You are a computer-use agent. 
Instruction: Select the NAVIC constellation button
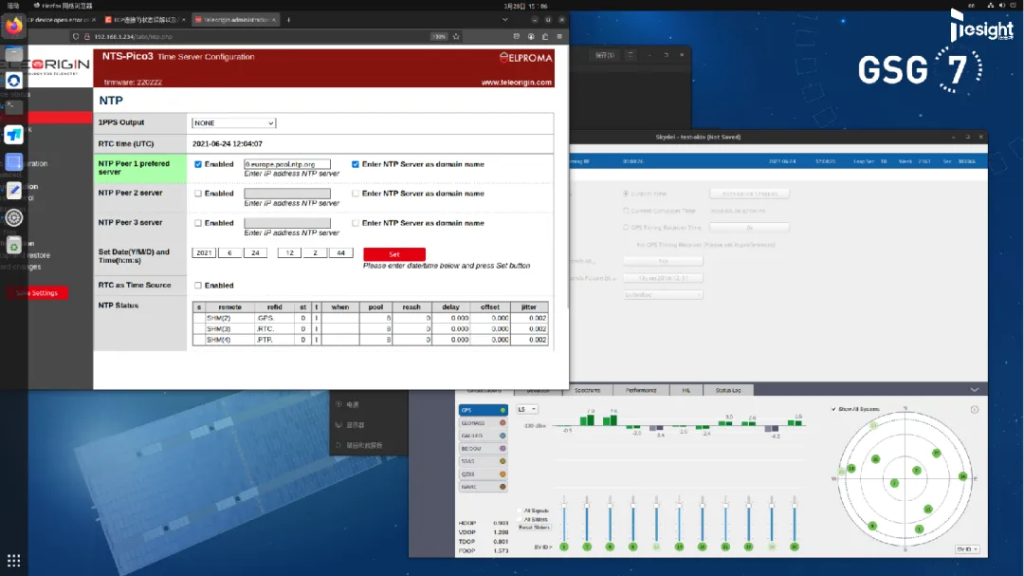483,487
